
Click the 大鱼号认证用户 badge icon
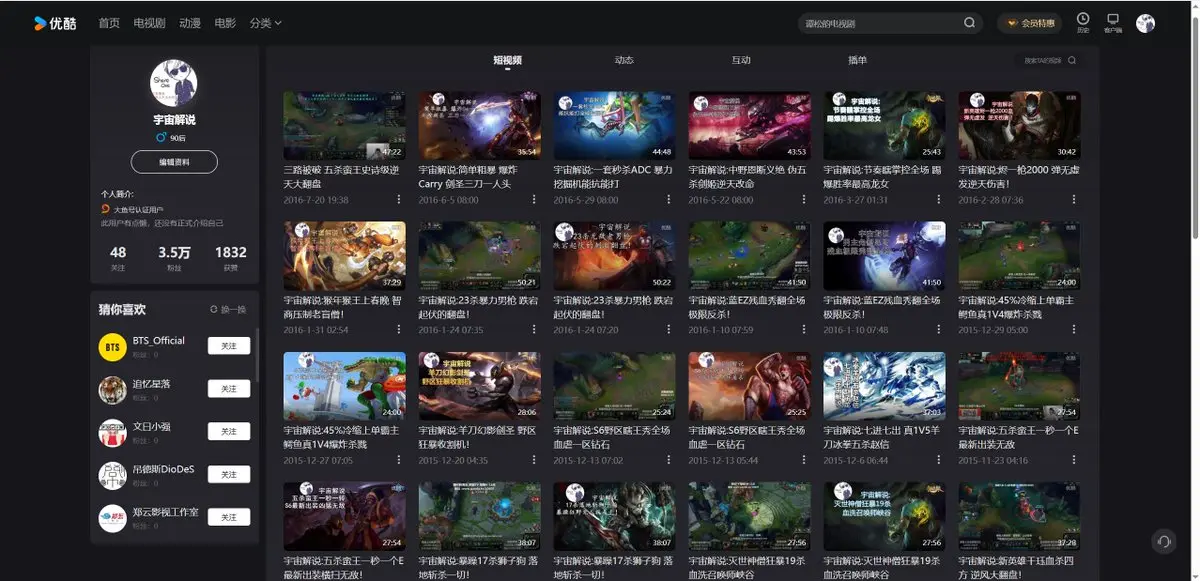[106, 210]
